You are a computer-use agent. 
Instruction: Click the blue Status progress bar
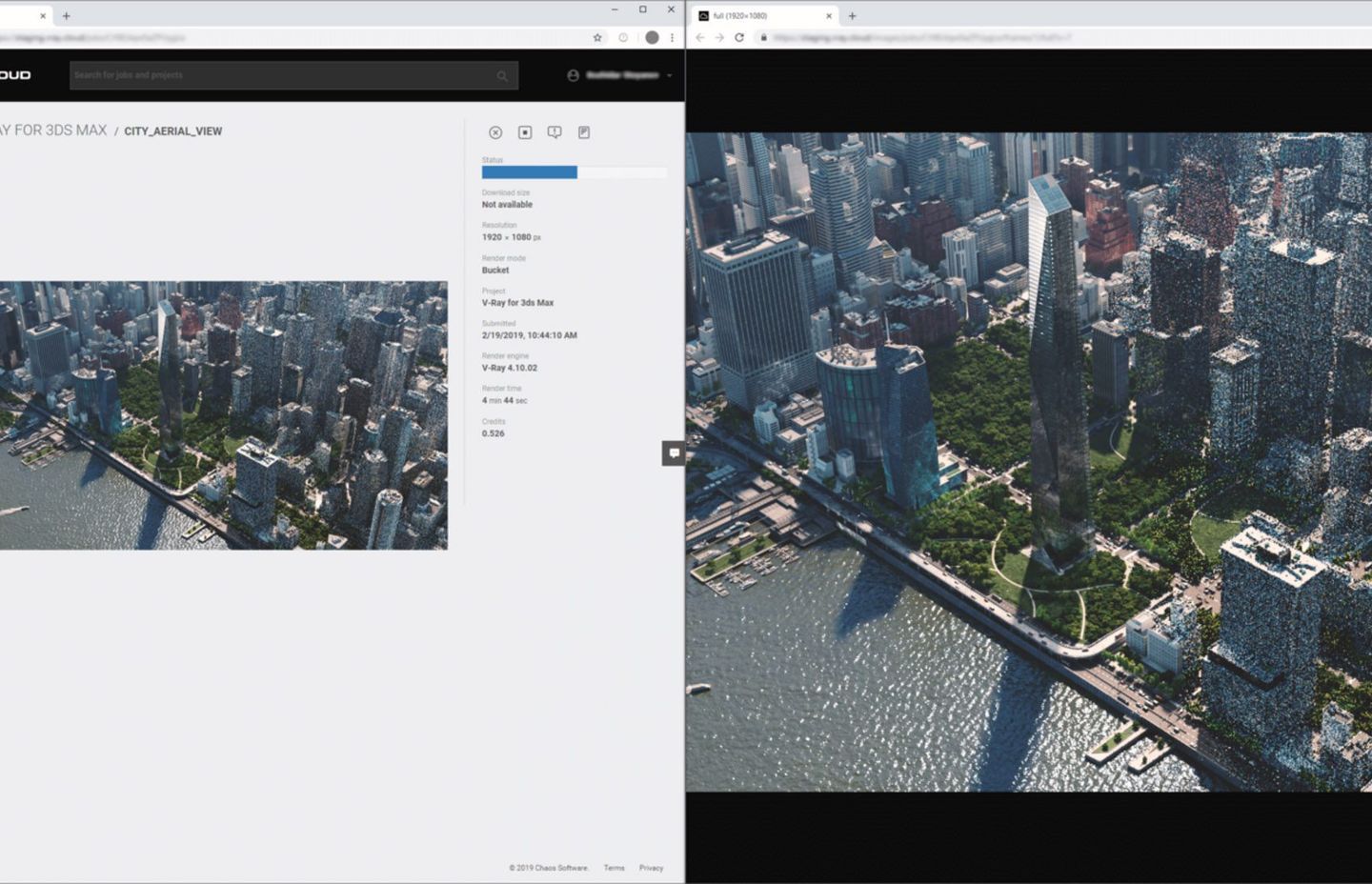[528, 171]
